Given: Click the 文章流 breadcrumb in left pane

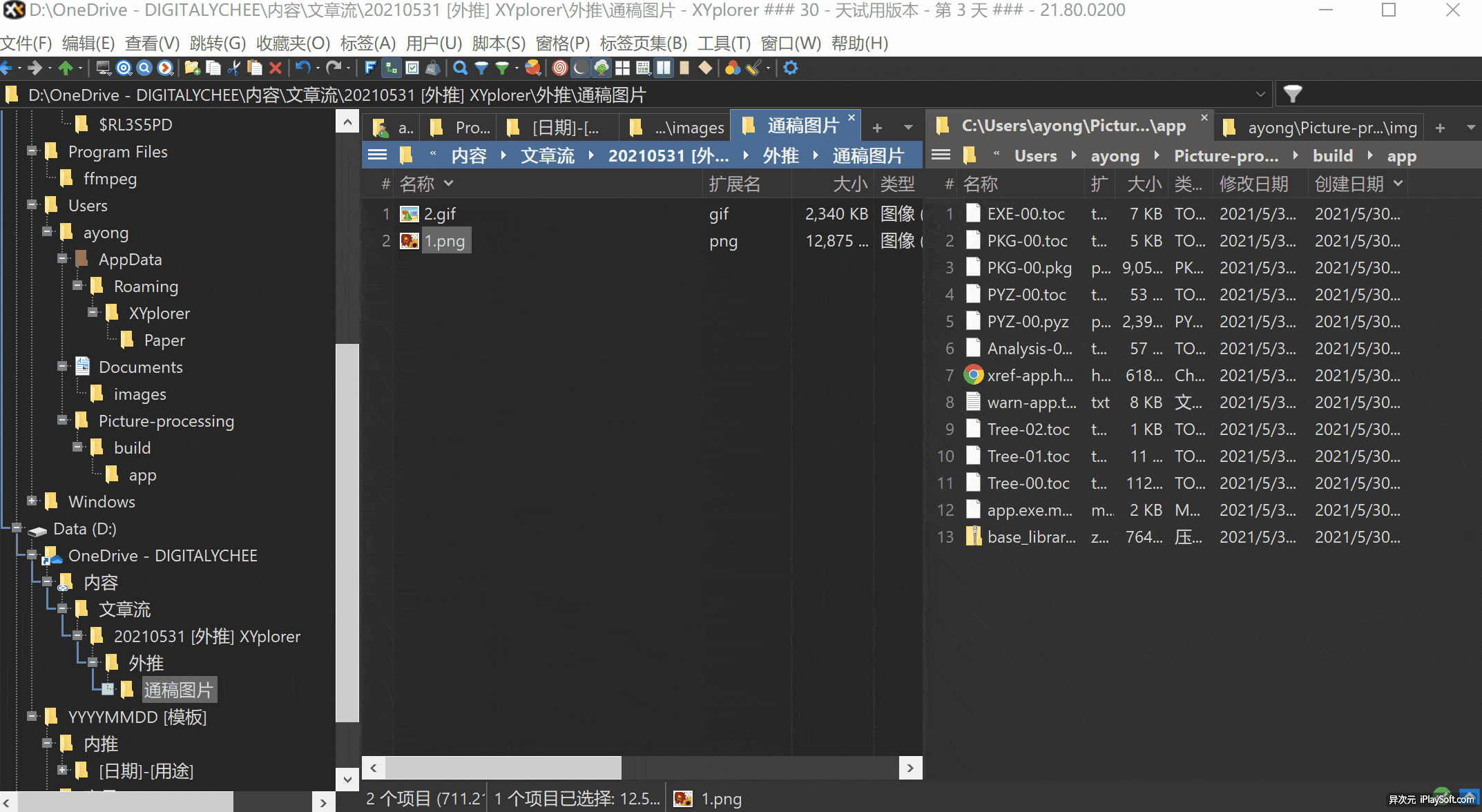Looking at the screenshot, I should tap(548, 155).
